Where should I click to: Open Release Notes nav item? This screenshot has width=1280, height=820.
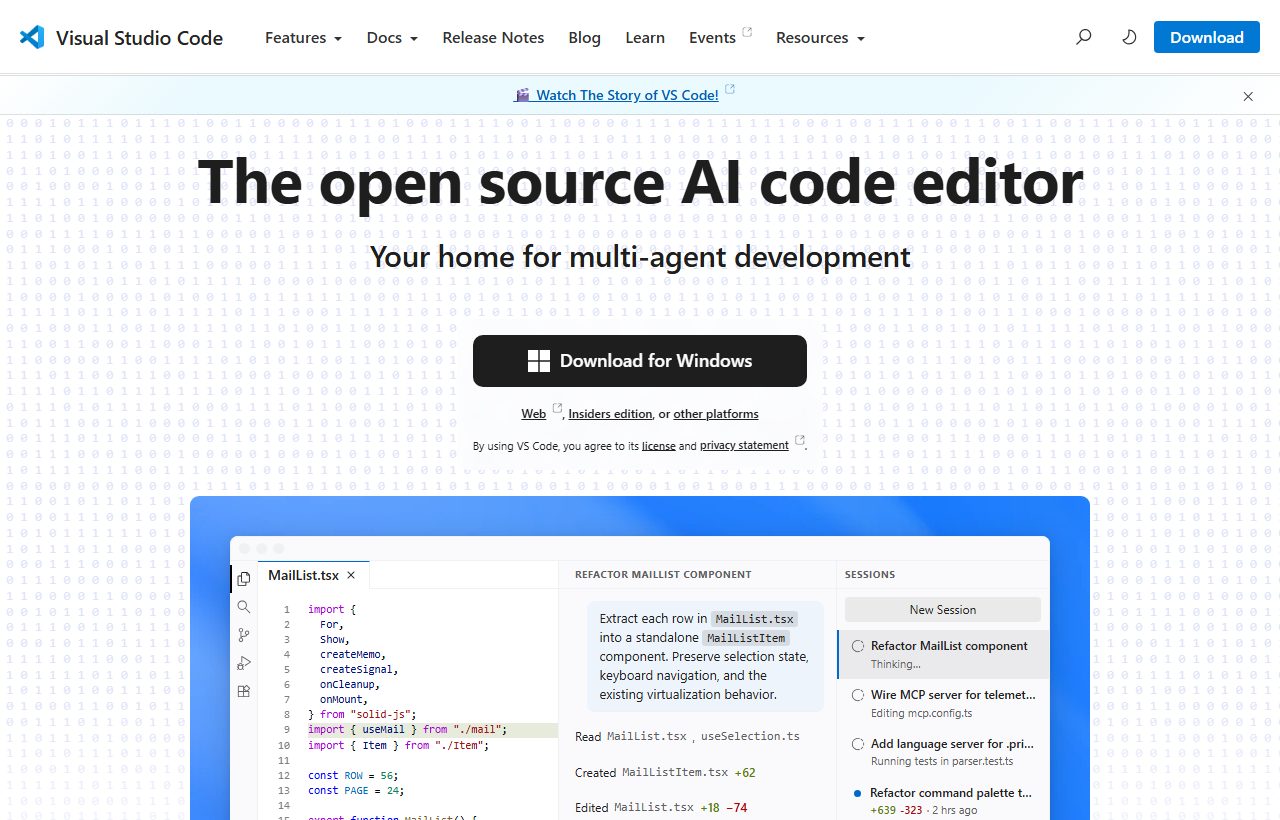pyautogui.click(x=493, y=38)
